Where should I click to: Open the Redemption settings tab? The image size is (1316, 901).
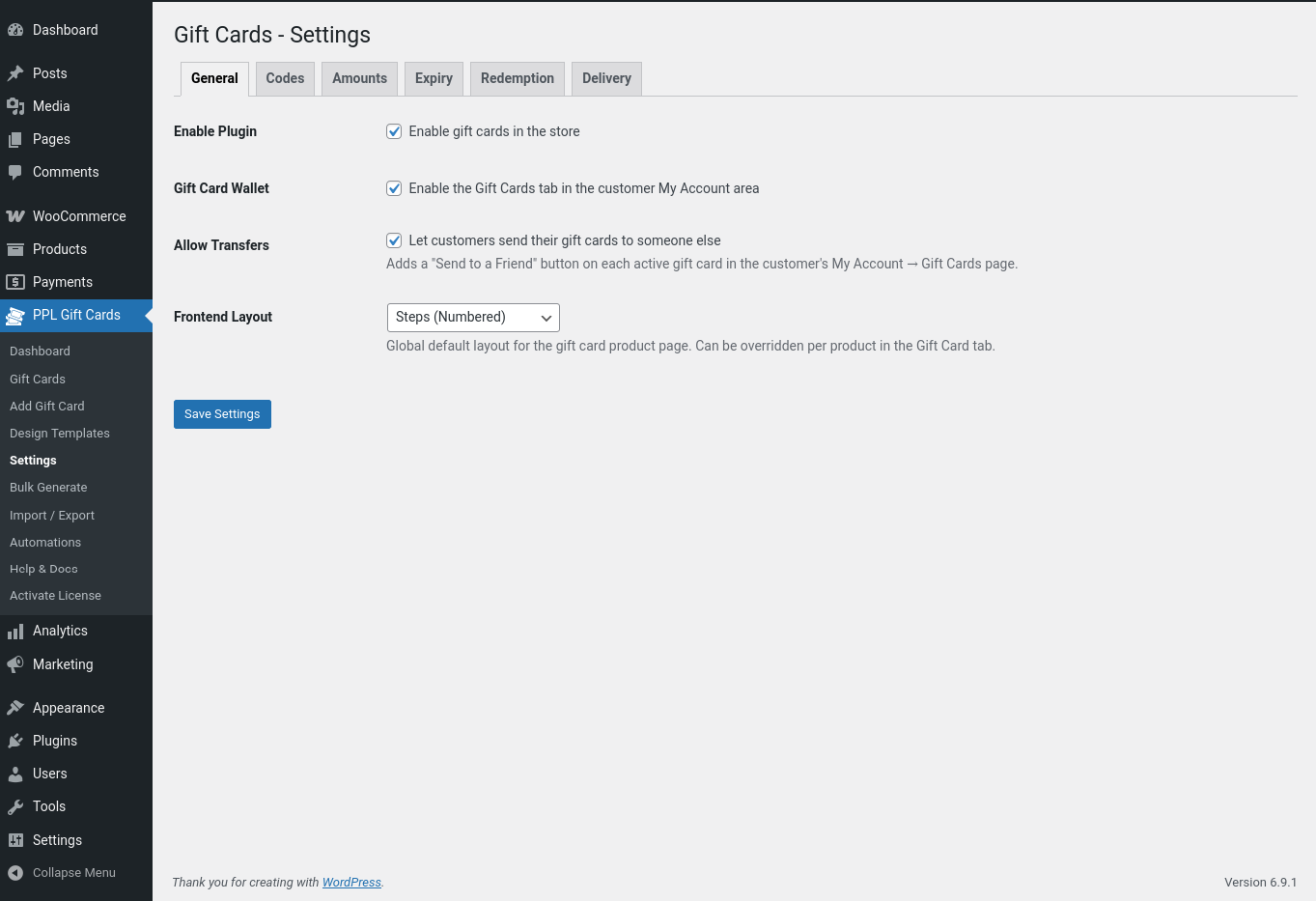click(517, 79)
